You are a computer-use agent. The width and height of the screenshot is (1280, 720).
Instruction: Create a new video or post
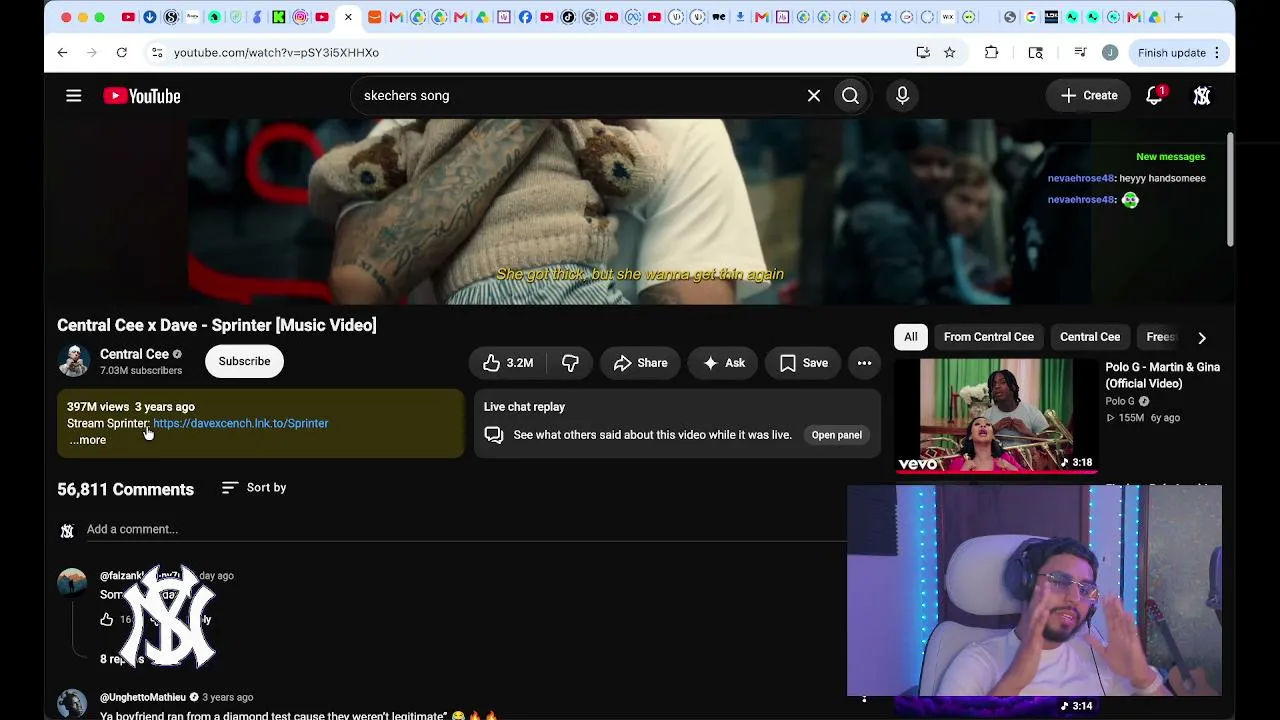(x=1089, y=96)
